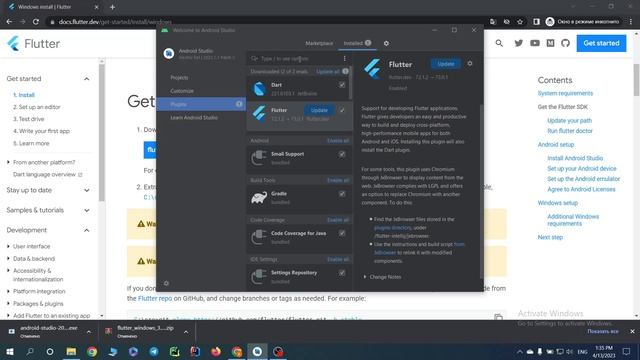
Task: Toggle Flutter plugin enabled checkbox
Action: pyautogui.click(x=342, y=110)
